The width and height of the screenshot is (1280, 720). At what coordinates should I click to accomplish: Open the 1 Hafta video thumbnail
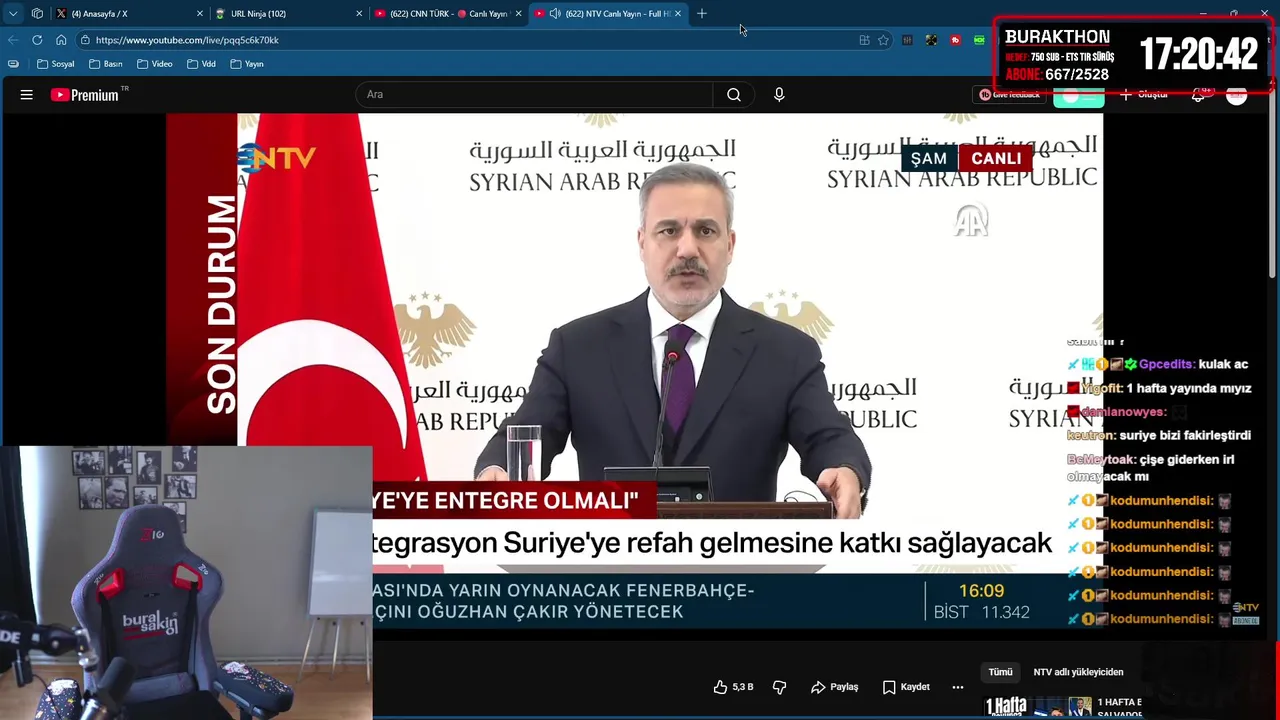coord(1038,708)
